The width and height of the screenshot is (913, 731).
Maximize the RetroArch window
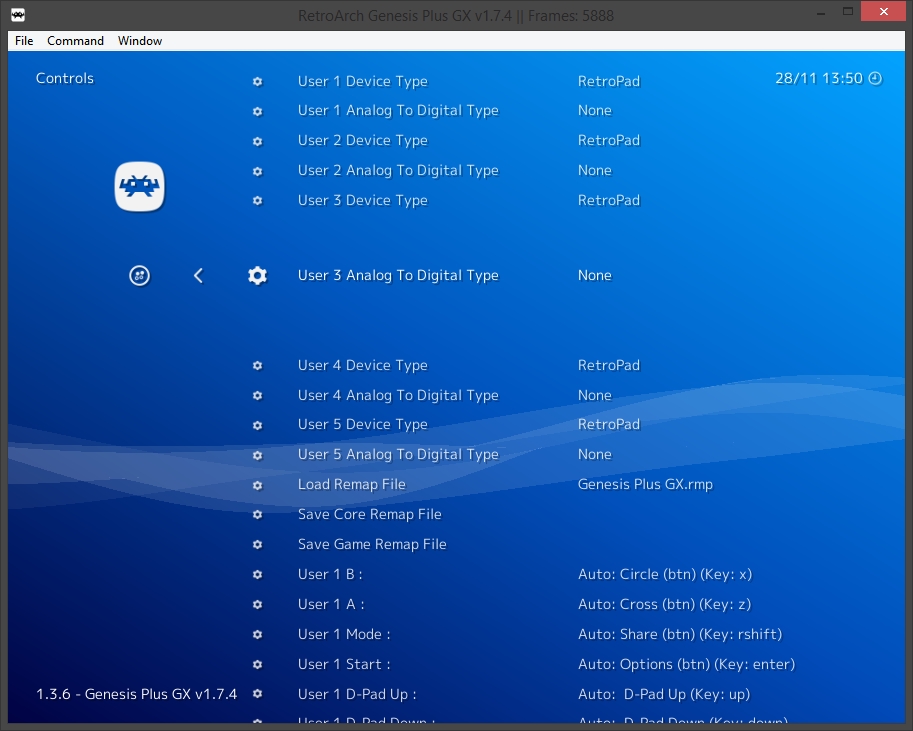tap(848, 12)
